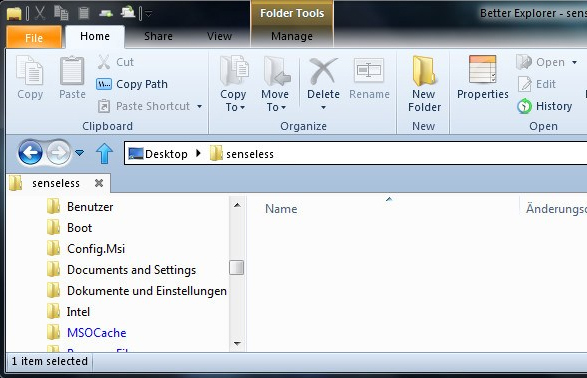
Task: Click the Open button in Open group
Action: (540, 62)
